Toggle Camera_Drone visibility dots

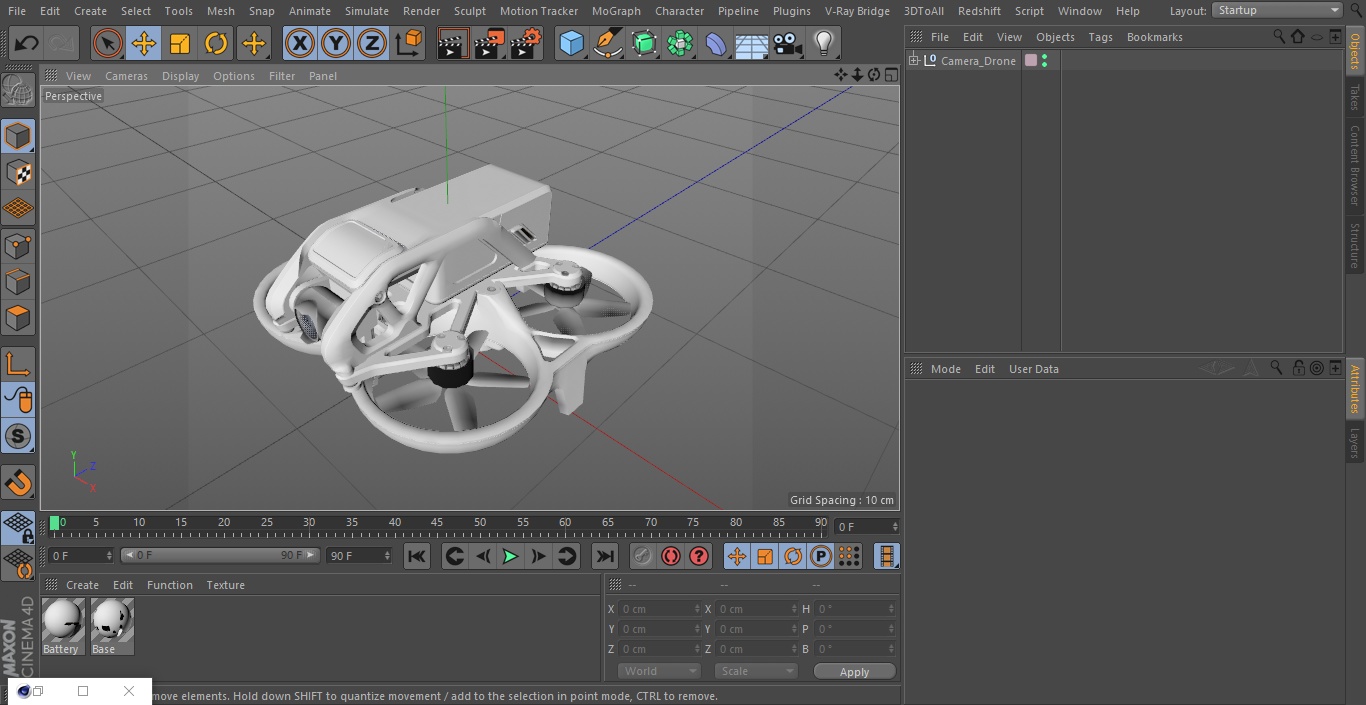tap(1044, 61)
